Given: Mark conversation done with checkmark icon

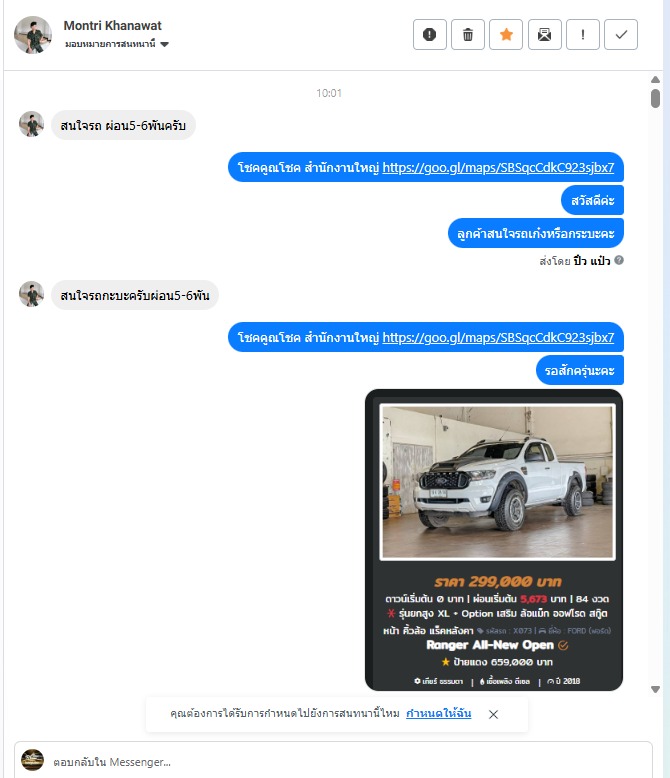Looking at the screenshot, I should point(621,35).
